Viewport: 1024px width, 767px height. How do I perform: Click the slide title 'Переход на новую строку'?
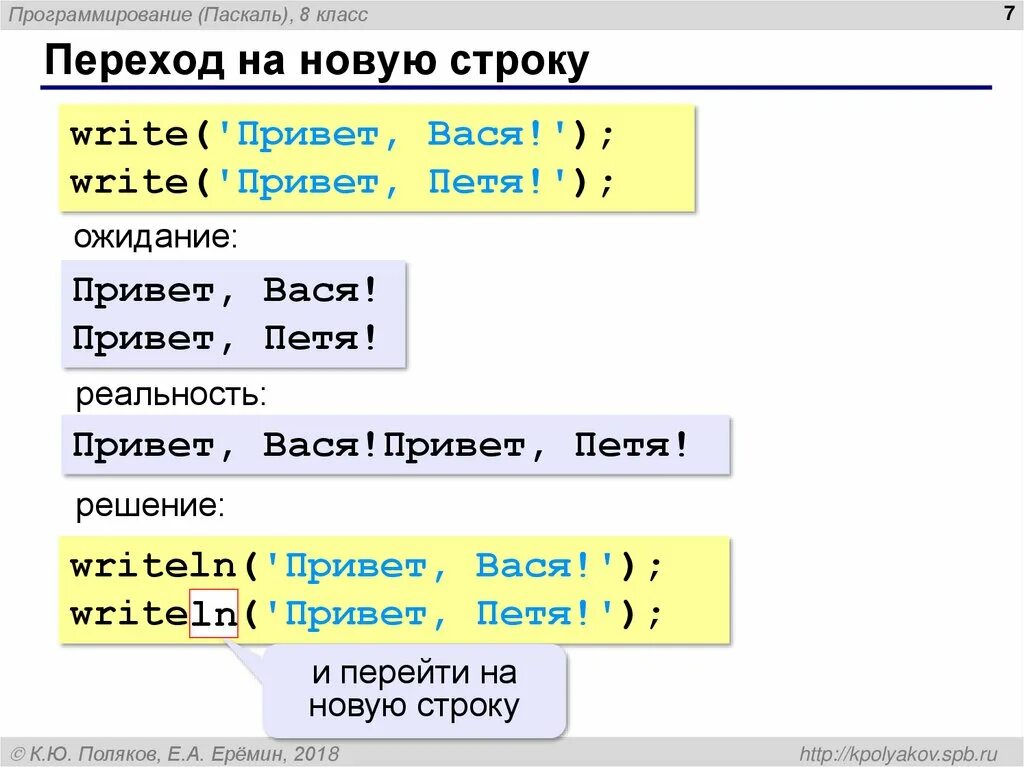click(x=317, y=61)
